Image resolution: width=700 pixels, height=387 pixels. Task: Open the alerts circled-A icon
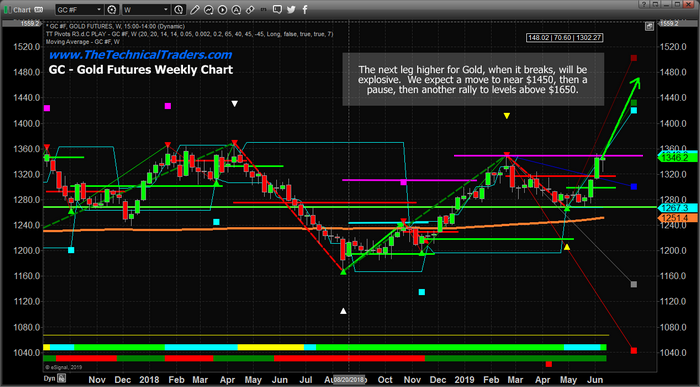(x=236, y=9)
